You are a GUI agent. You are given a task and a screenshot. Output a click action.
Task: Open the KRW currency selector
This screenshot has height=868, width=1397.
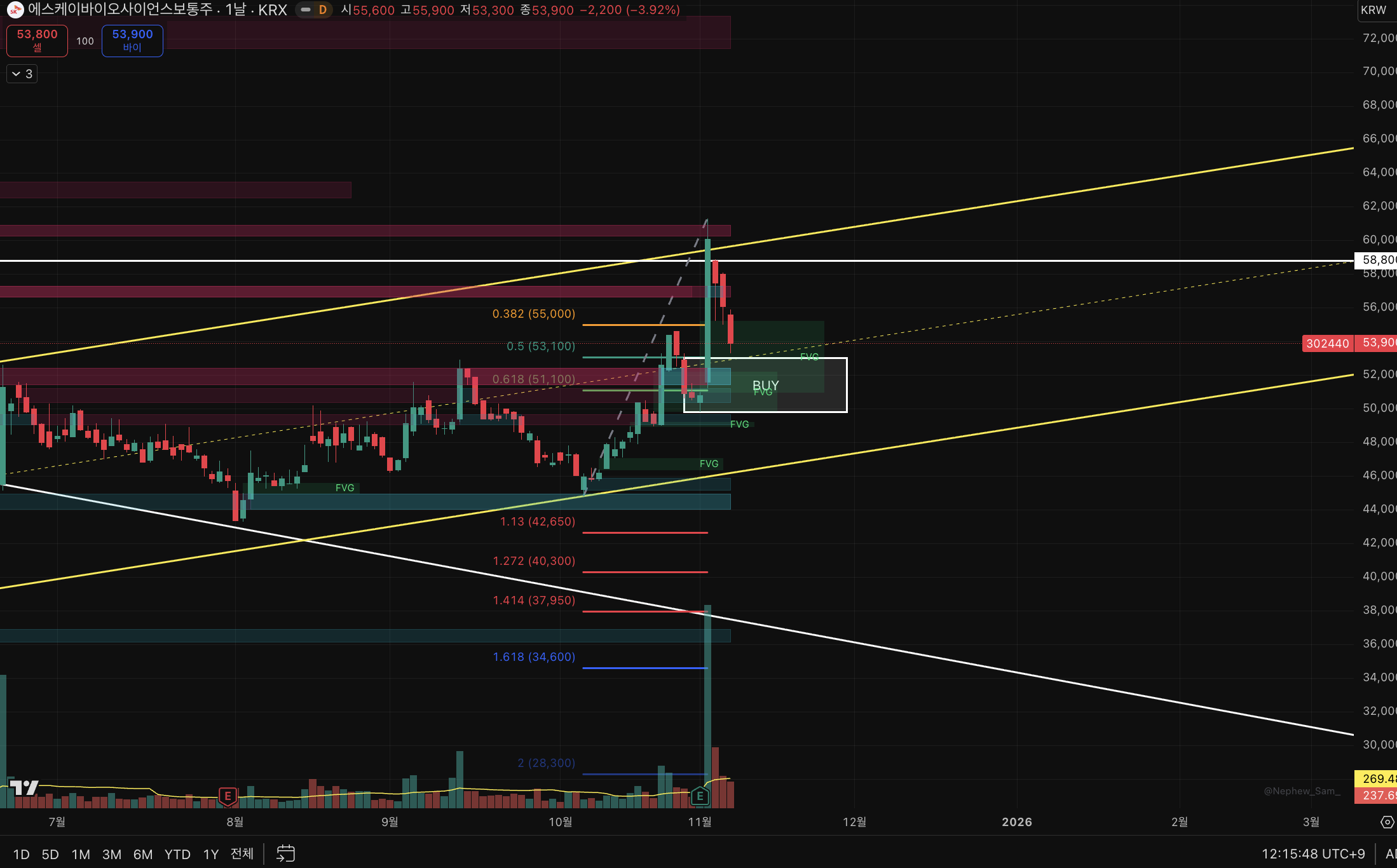(1374, 10)
